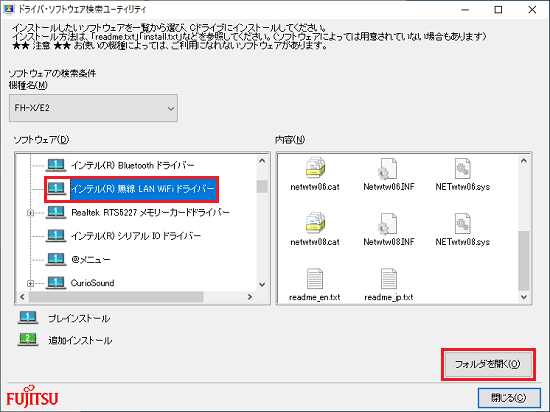Click the プレインストール legend text
The image size is (550, 412).
[x=79, y=318]
